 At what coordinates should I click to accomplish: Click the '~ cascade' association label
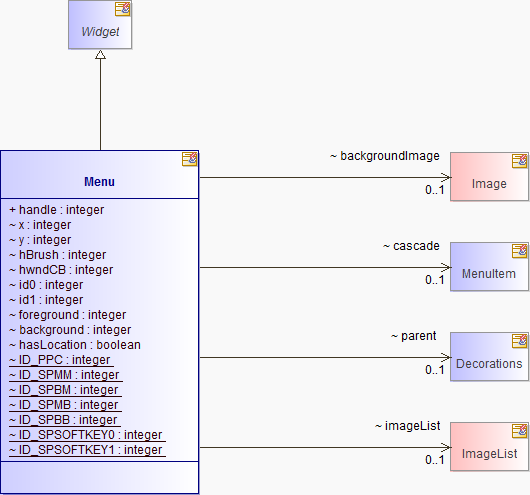click(411, 246)
